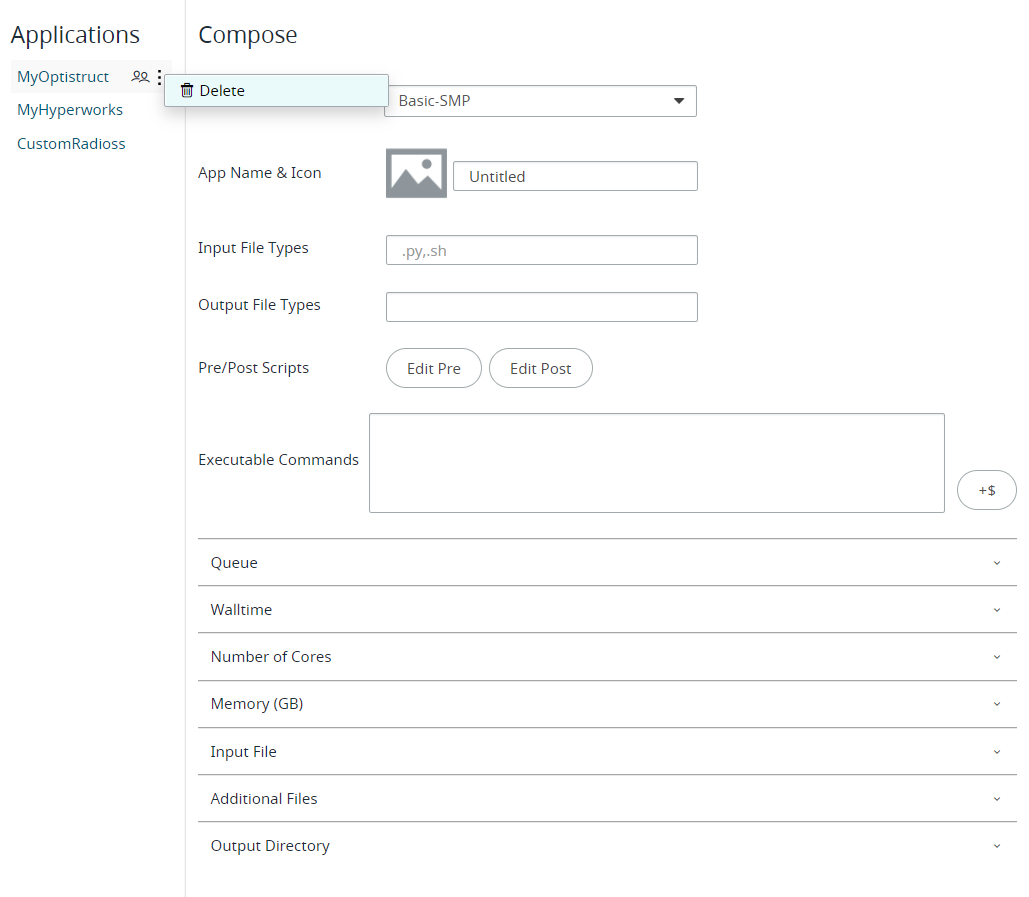1029x897 pixels.
Task: Expand the Number of Cores section
Action: (607, 657)
